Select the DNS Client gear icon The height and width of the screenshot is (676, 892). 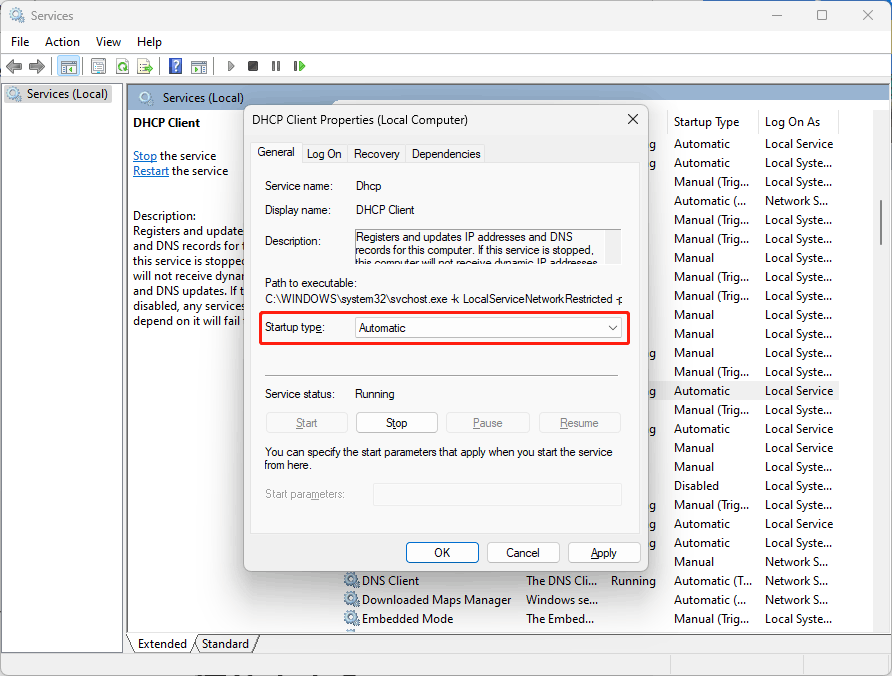tap(352, 580)
